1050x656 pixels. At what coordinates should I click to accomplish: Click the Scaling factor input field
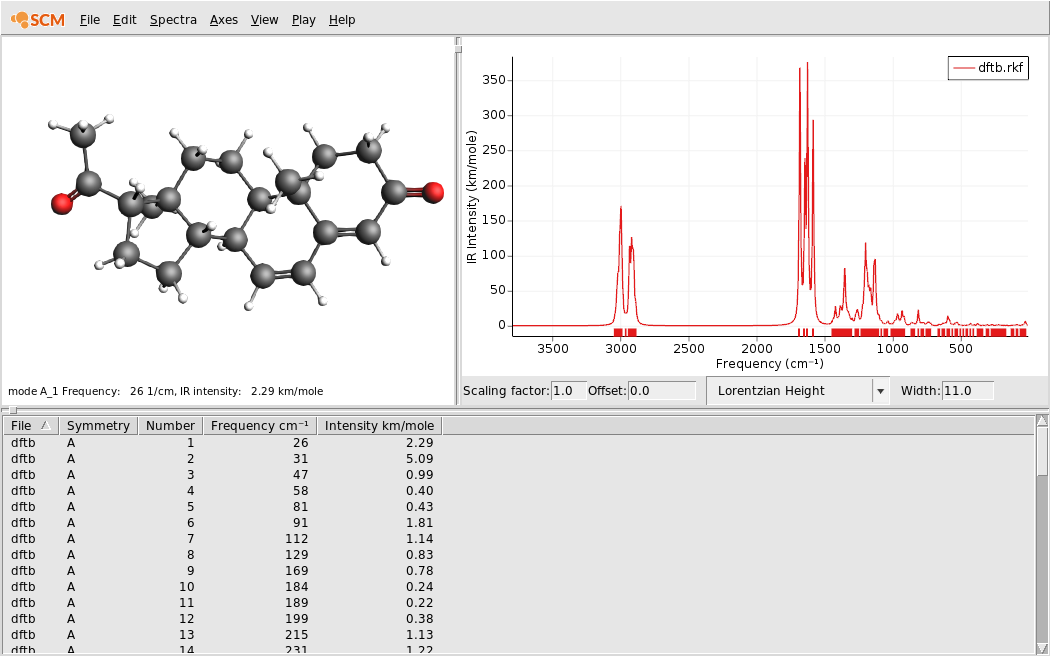tap(569, 391)
